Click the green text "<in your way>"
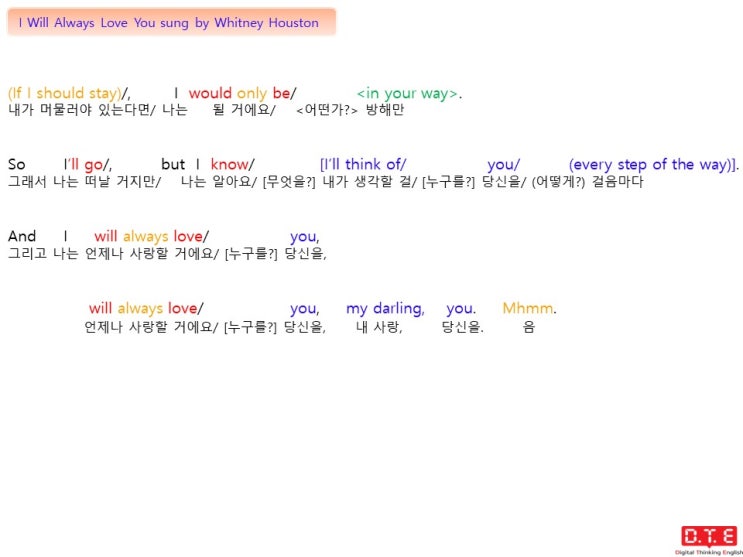The image size is (743, 557). pyautogui.click(x=408, y=93)
